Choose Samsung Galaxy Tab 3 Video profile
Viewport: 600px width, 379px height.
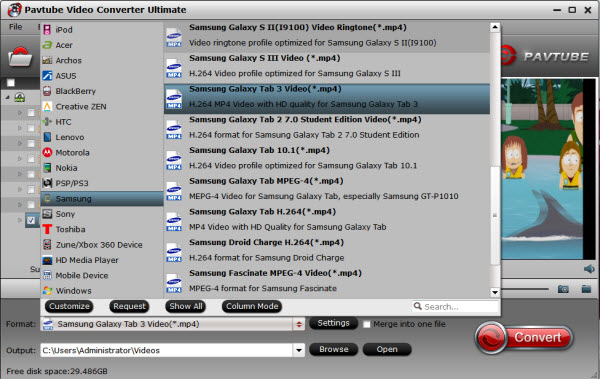pos(327,98)
